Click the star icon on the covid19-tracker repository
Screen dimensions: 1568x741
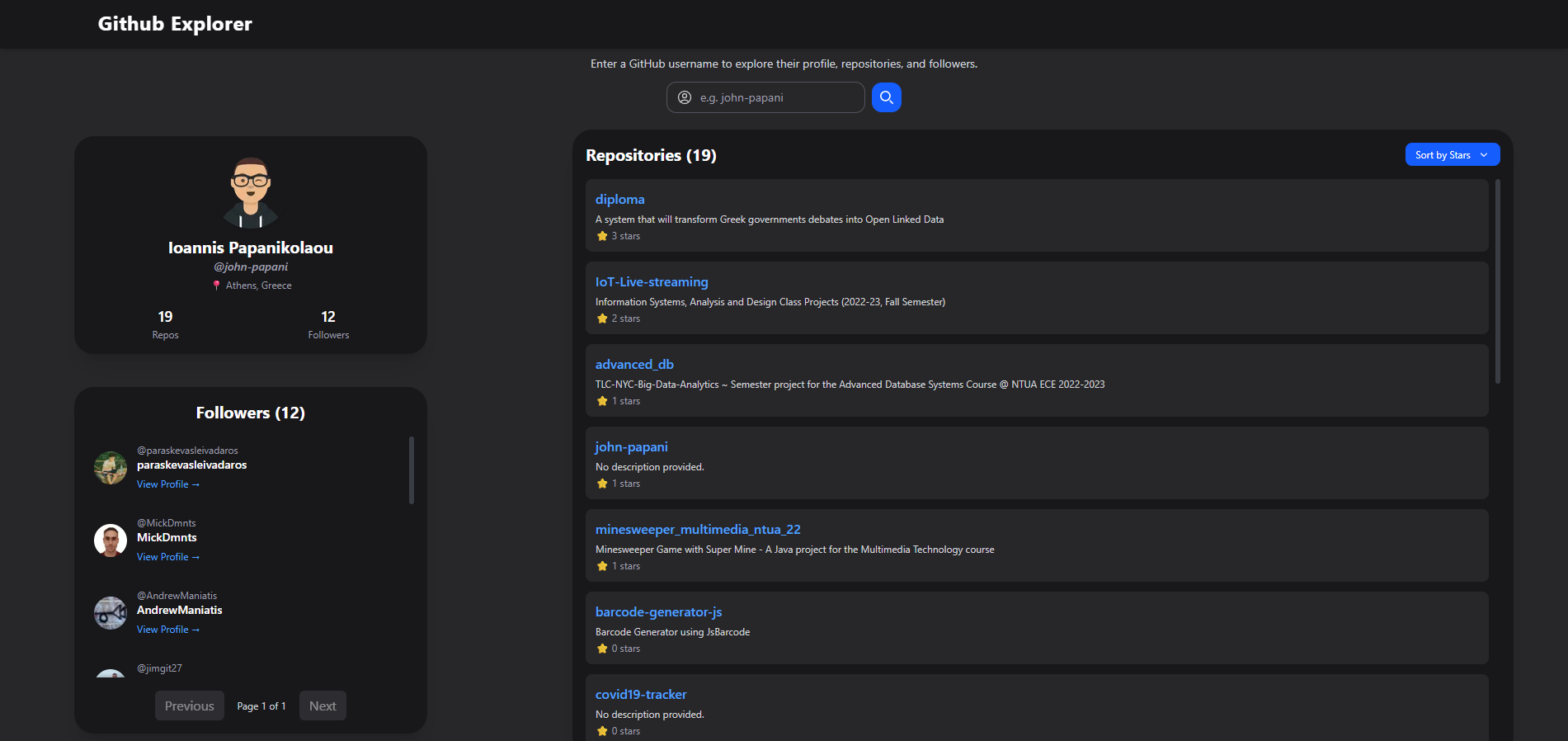point(602,731)
